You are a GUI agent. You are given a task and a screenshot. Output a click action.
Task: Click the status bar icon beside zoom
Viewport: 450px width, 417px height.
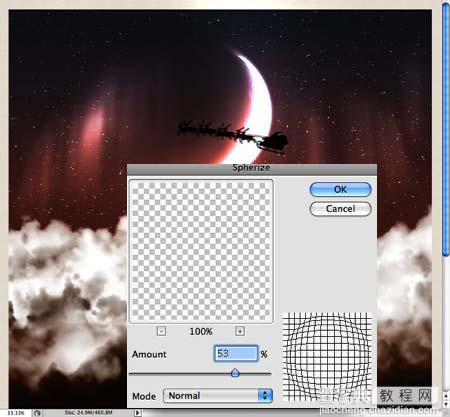[x=37, y=413]
